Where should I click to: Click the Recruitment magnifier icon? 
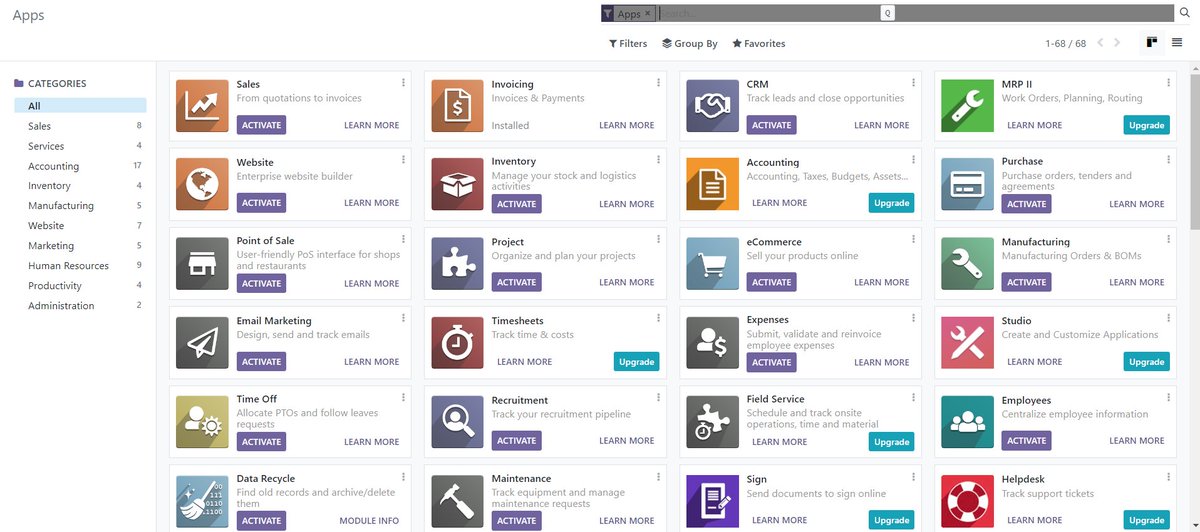pos(457,421)
